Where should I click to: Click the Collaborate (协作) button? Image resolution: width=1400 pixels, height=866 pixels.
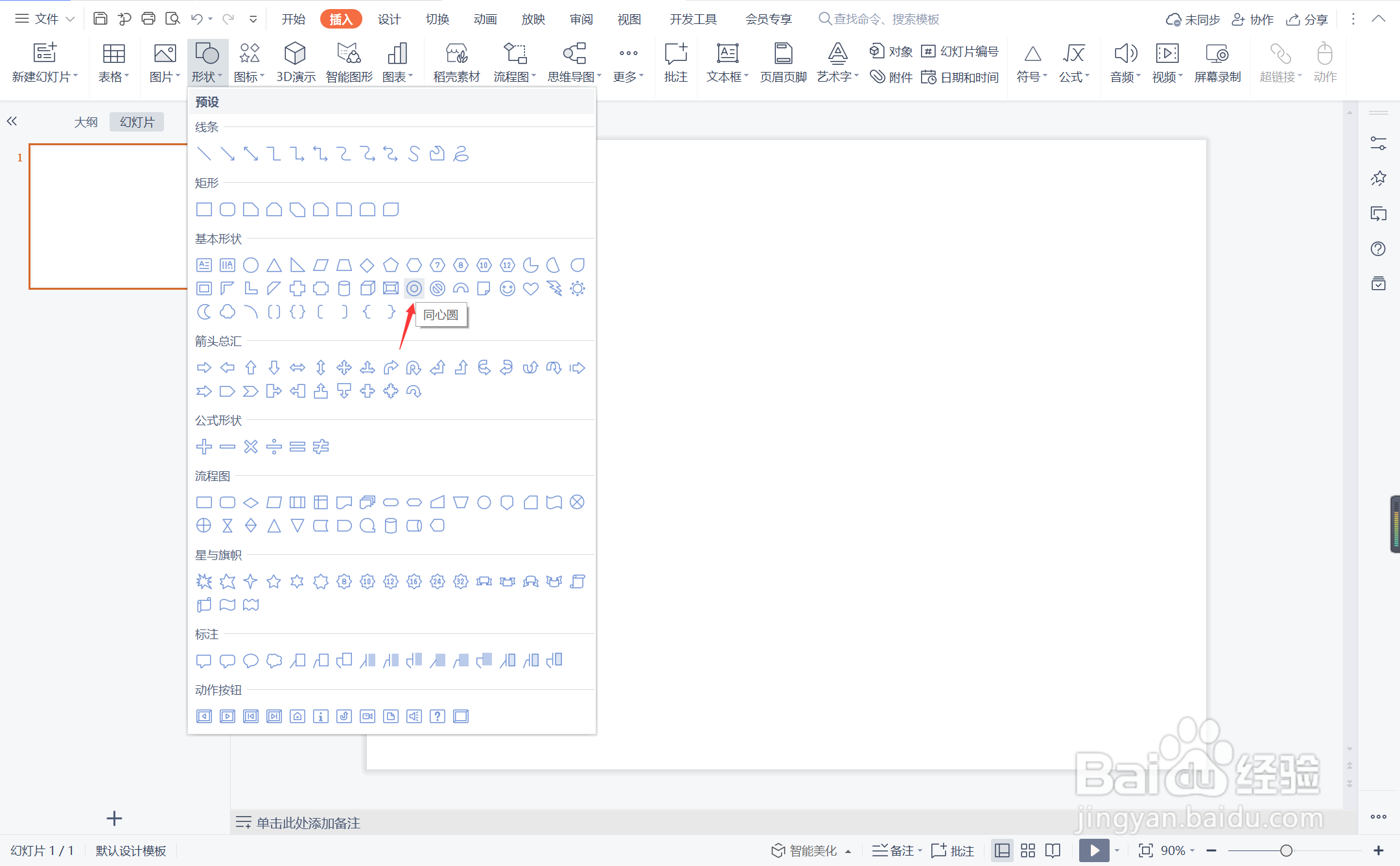[x=1252, y=19]
